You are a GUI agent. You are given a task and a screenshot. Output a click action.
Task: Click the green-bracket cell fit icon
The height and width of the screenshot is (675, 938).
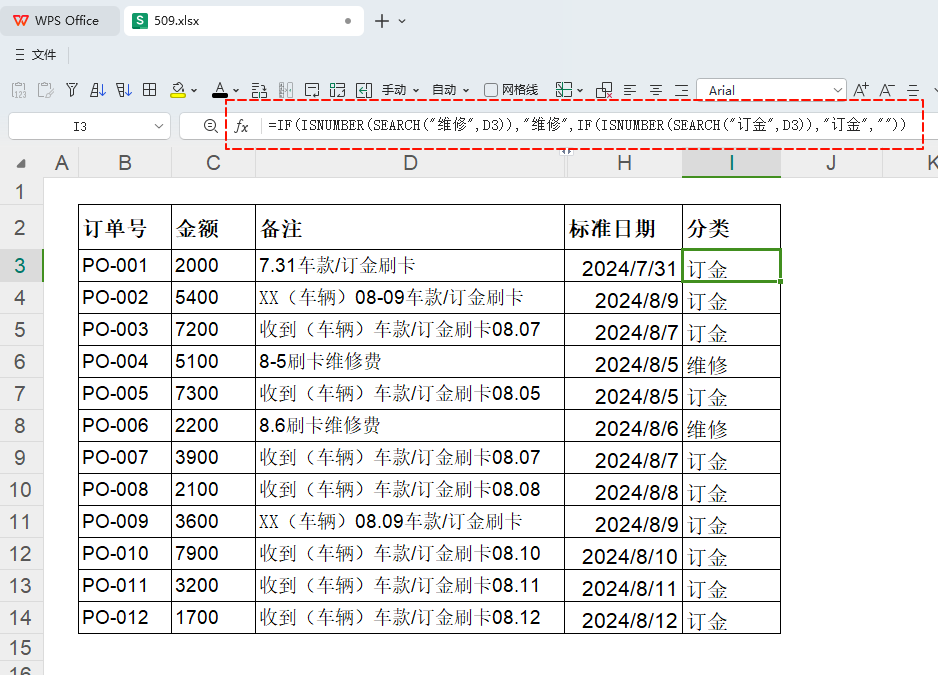click(x=337, y=90)
